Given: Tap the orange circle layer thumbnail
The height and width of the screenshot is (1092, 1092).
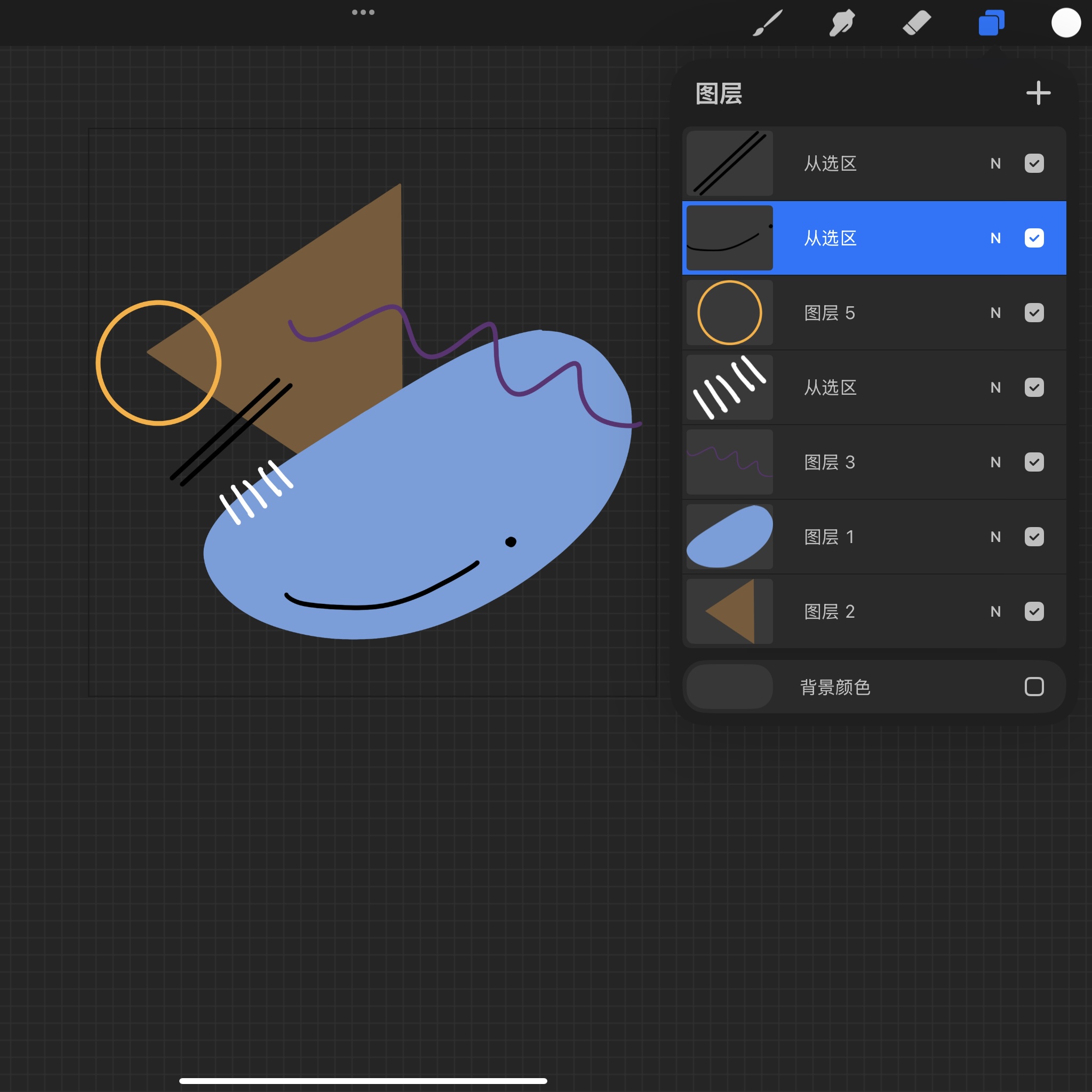Looking at the screenshot, I should point(729,313).
